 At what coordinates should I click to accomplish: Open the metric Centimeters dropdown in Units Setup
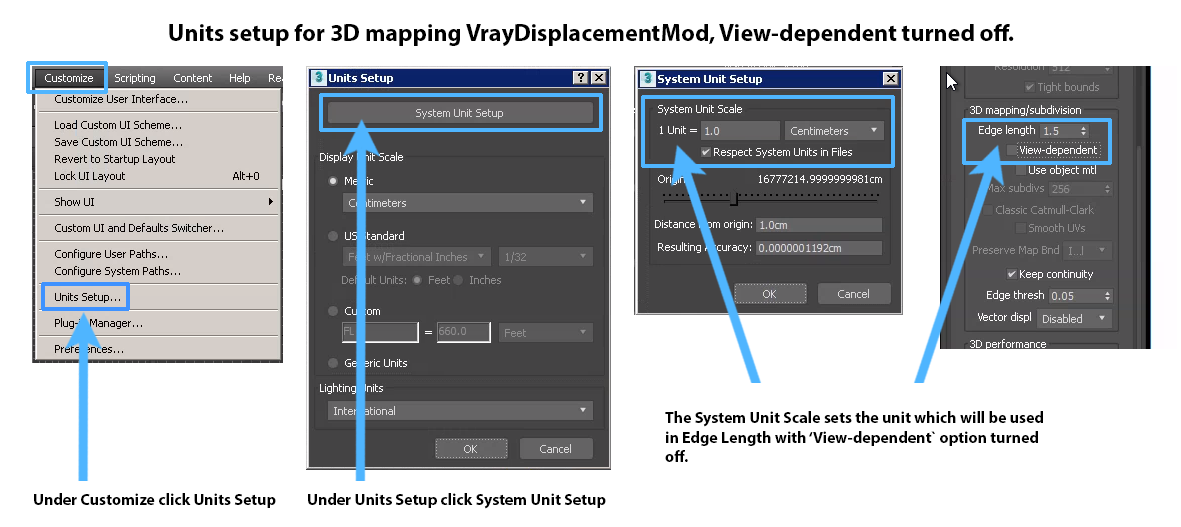click(467, 203)
